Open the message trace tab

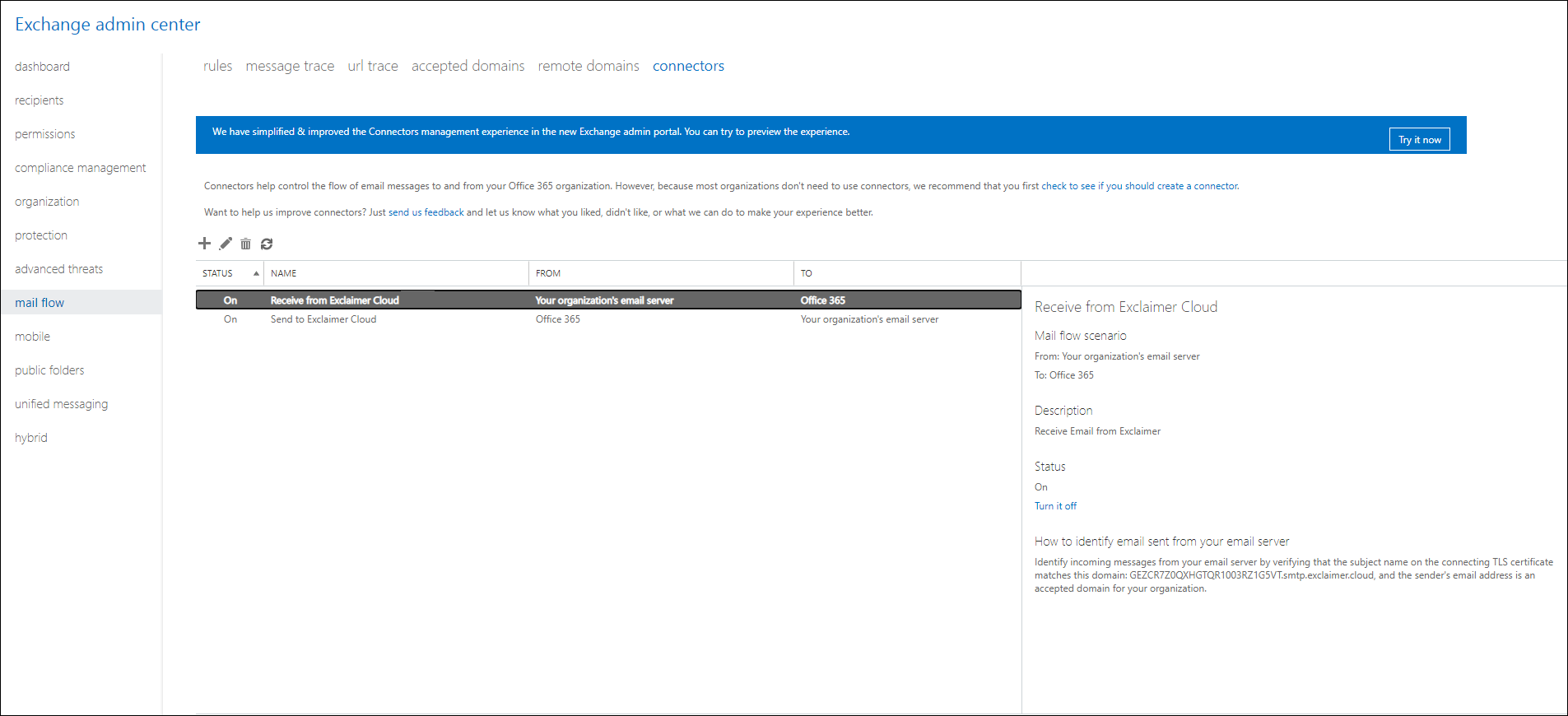[x=290, y=66]
